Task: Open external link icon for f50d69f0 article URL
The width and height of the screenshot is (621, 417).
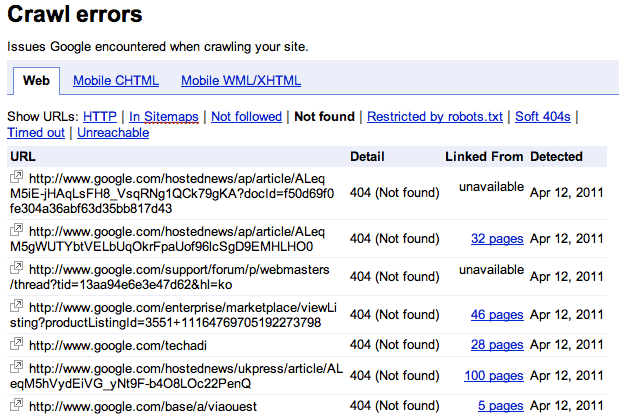Action: tap(17, 177)
